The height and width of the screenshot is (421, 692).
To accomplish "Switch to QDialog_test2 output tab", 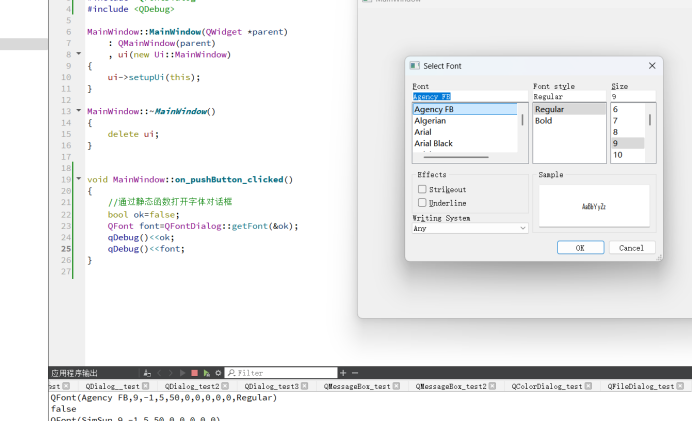I will pyautogui.click(x=192, y=386).
